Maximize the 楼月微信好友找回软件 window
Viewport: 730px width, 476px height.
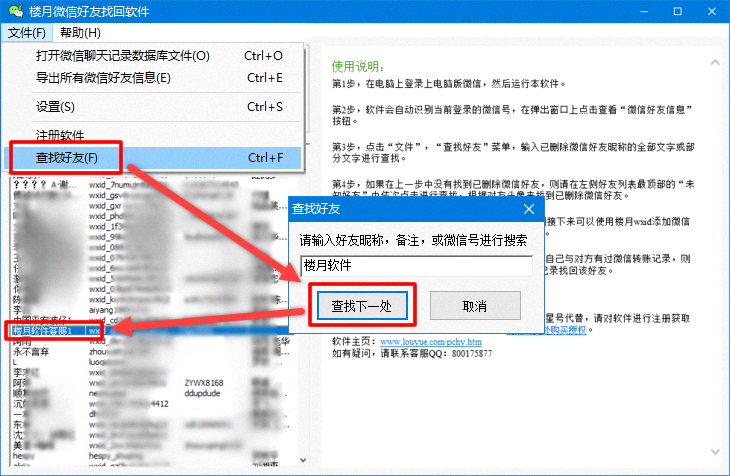[x=678, y=11]
